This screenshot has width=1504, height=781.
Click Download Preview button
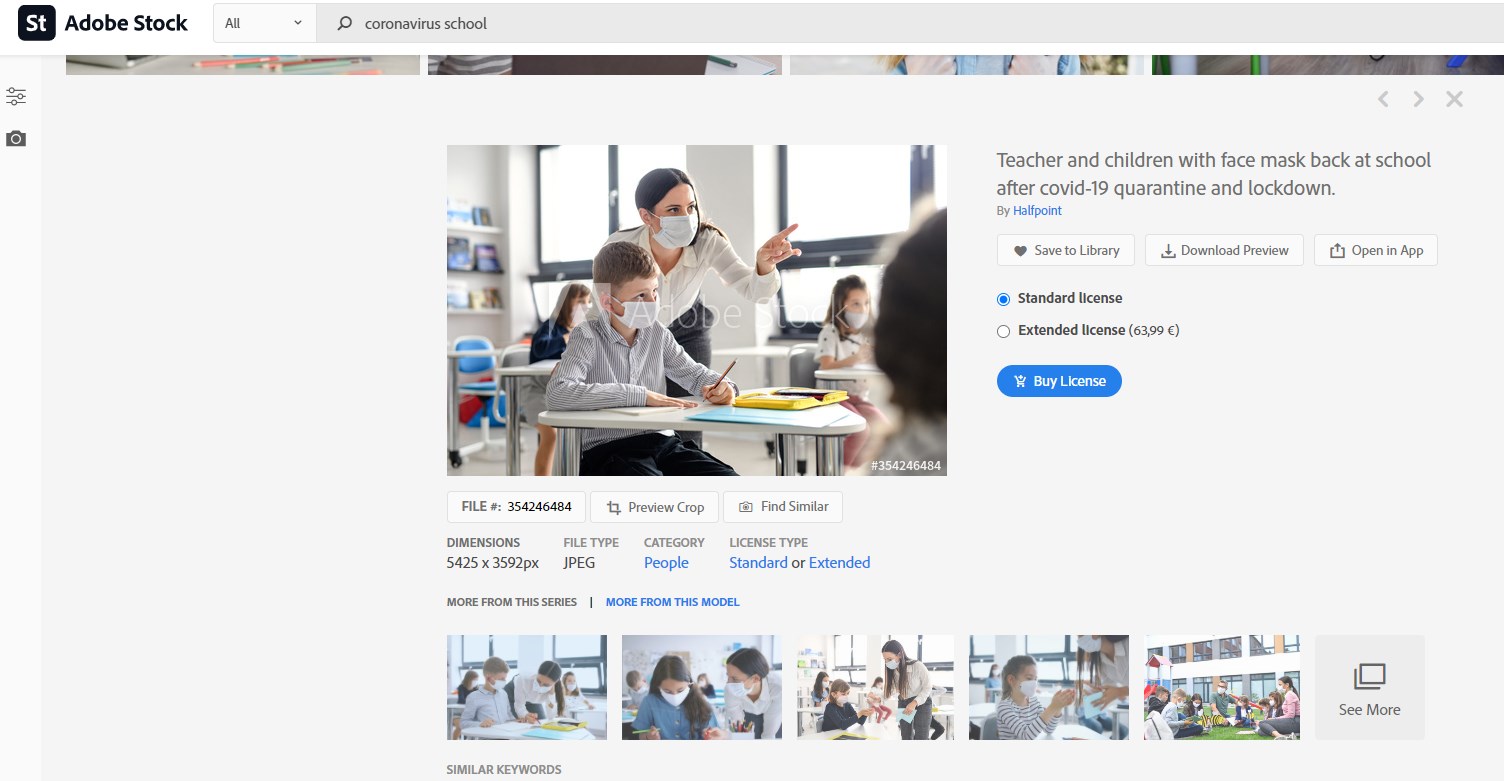(x=1224, y=250)
